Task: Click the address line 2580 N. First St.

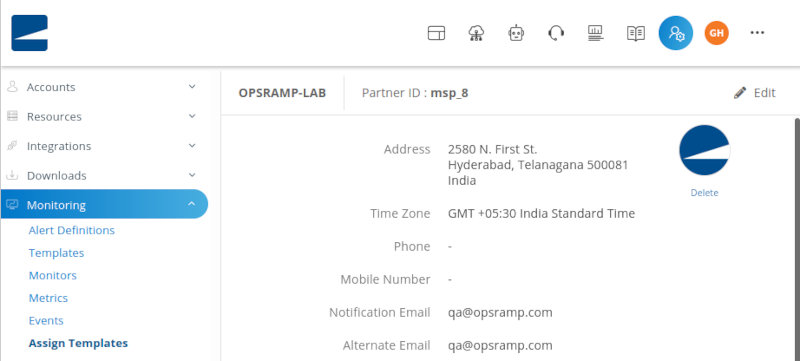Action: pyautogui.click(x=492, y=149)
